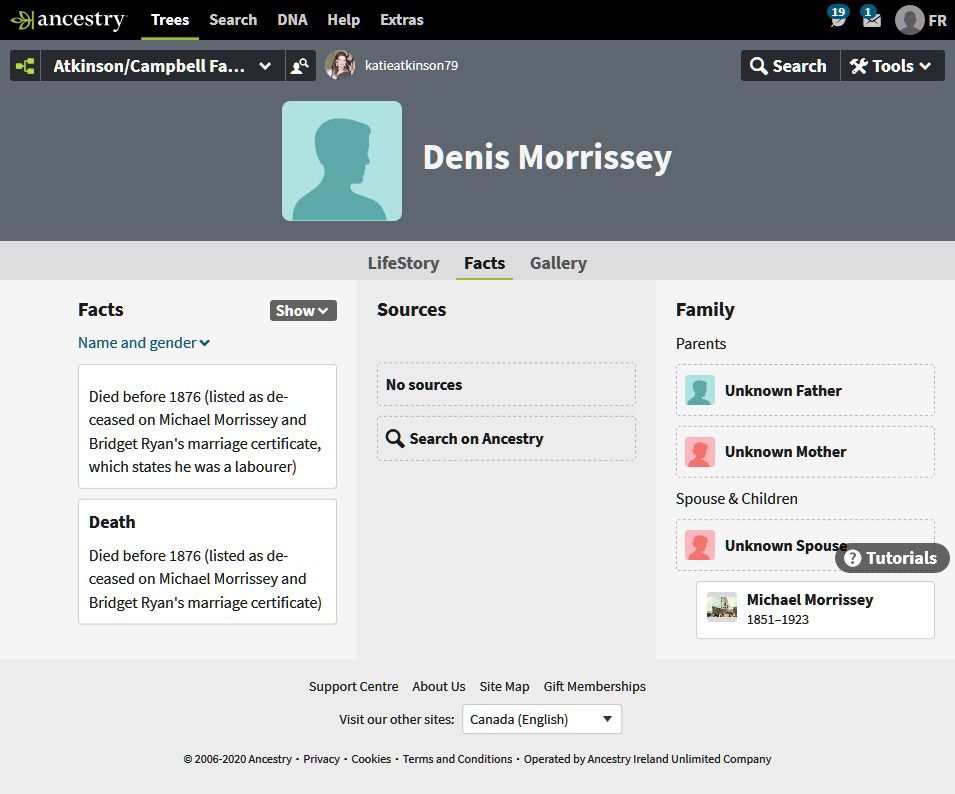This screenshot has height=794, width=955.
Task: Expand the Atkinson/Campbell tree selector
Action: [x=163, y=66]
